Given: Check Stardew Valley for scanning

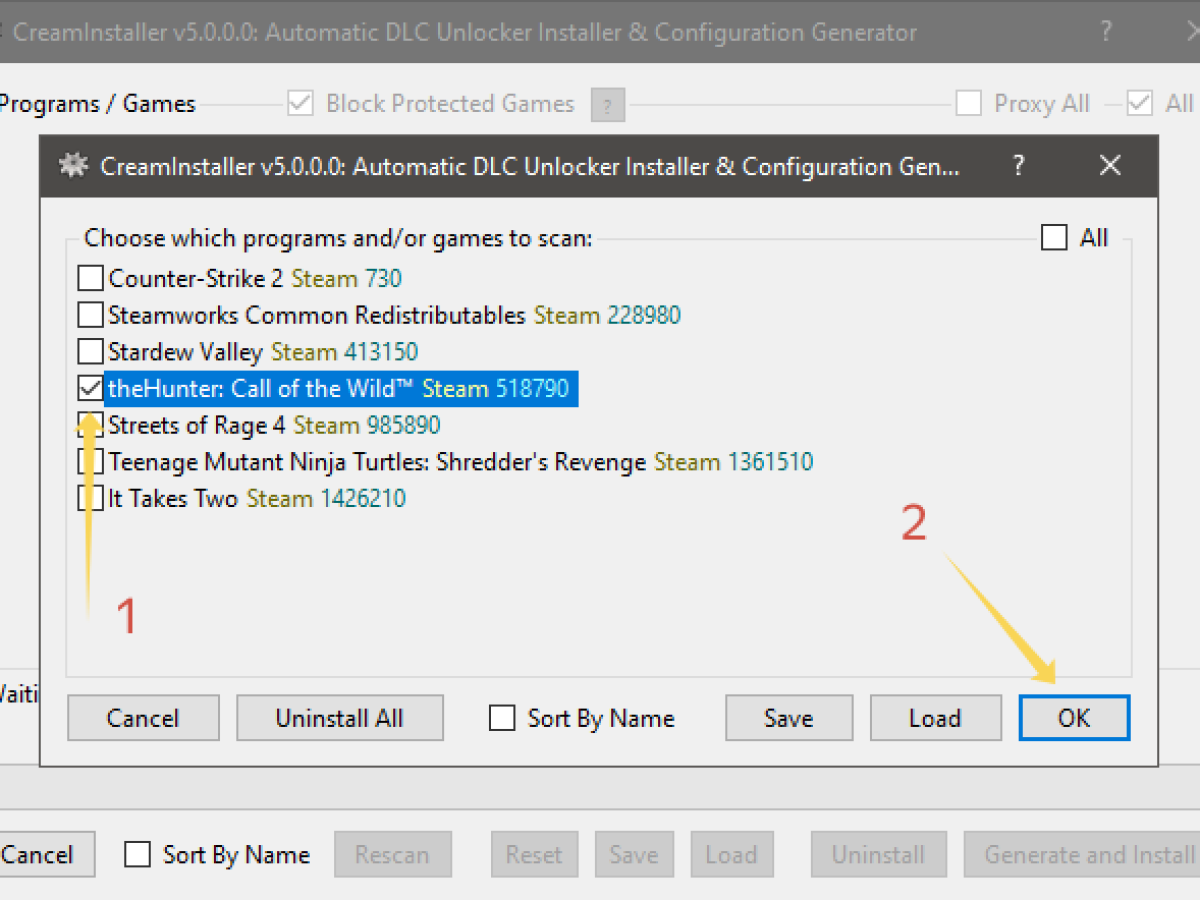Looking at the screenshot, I should pyautogui.click(x=89, y=351).
